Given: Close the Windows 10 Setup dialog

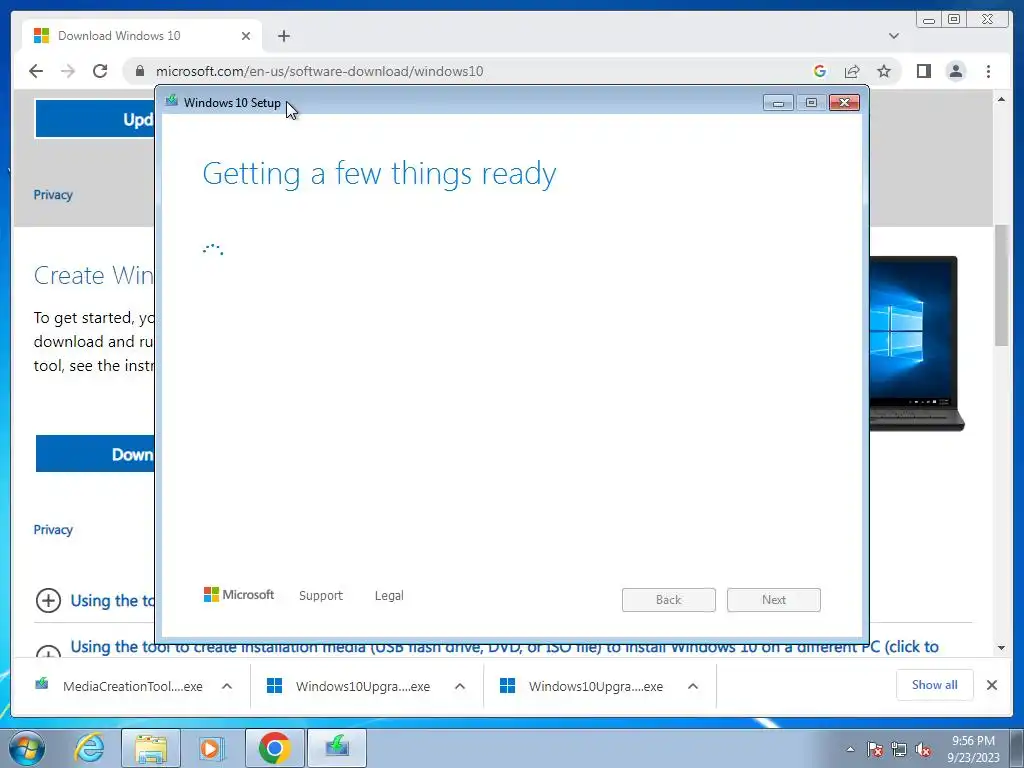Looking at the screenshot, I should click(x=844, y=103).
